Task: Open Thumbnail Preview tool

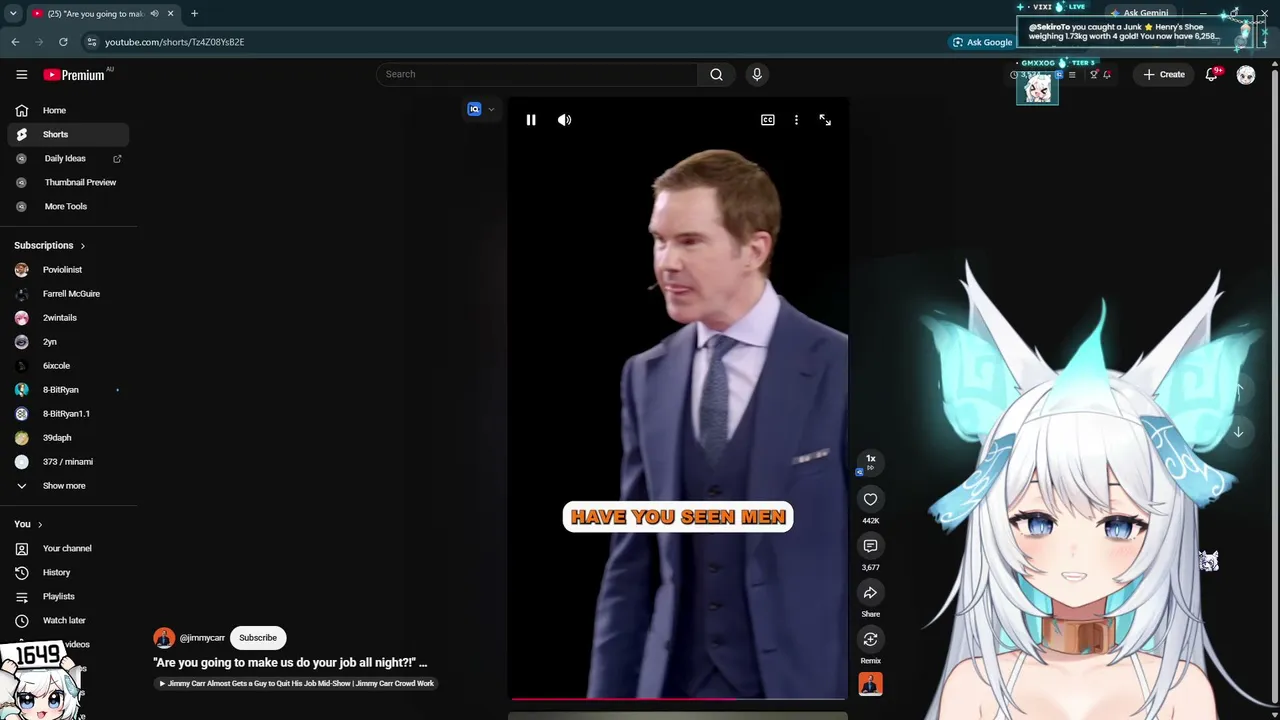Action: (x=68, y=182)
